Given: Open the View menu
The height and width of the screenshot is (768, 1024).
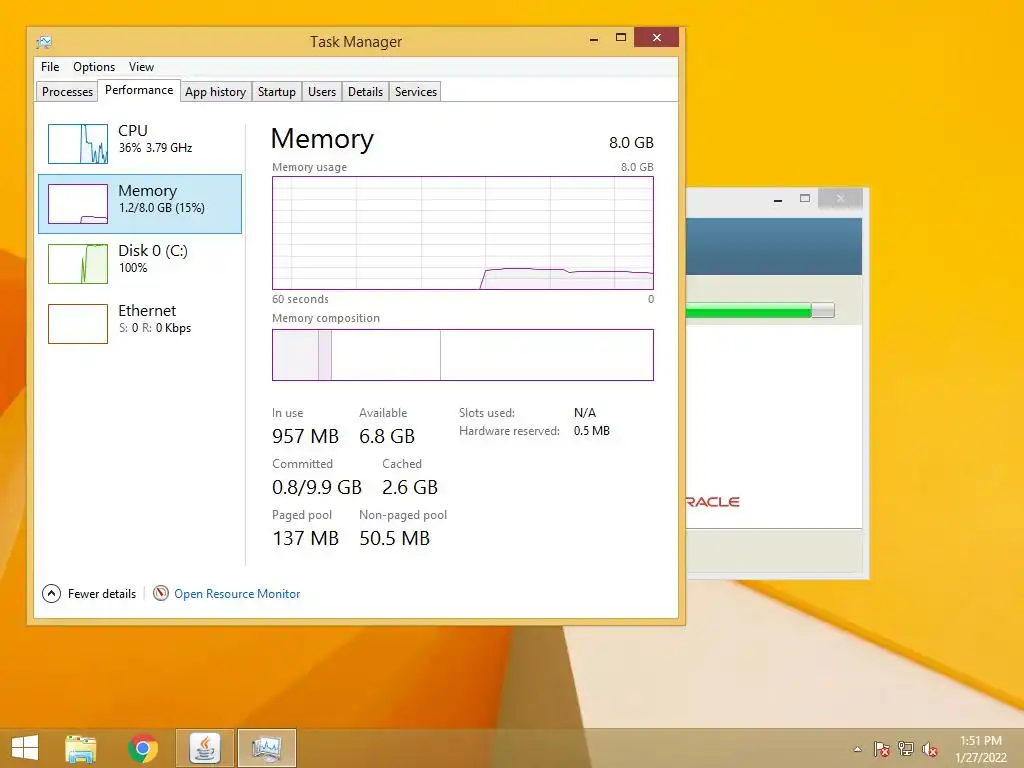Looking at the screenshot, I should click(x=141, y=67).
